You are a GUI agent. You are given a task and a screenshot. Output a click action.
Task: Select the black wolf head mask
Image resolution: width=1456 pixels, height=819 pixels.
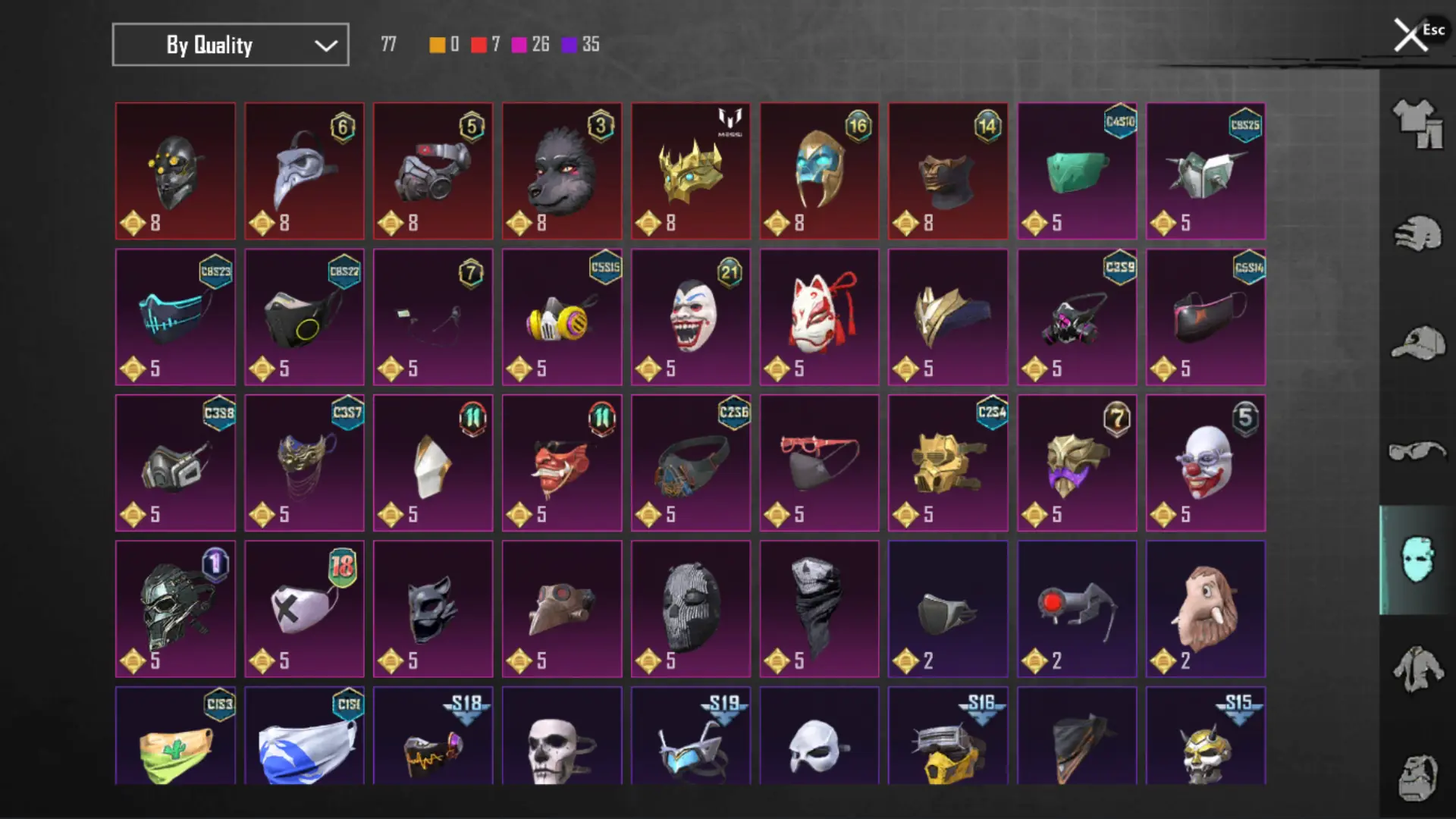562,171
